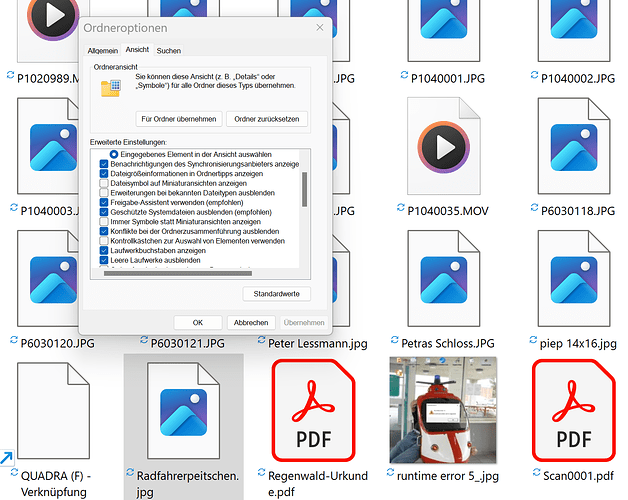
Task: Select file name 'P1040002.JPG'
Action: [x=578, y=78]
